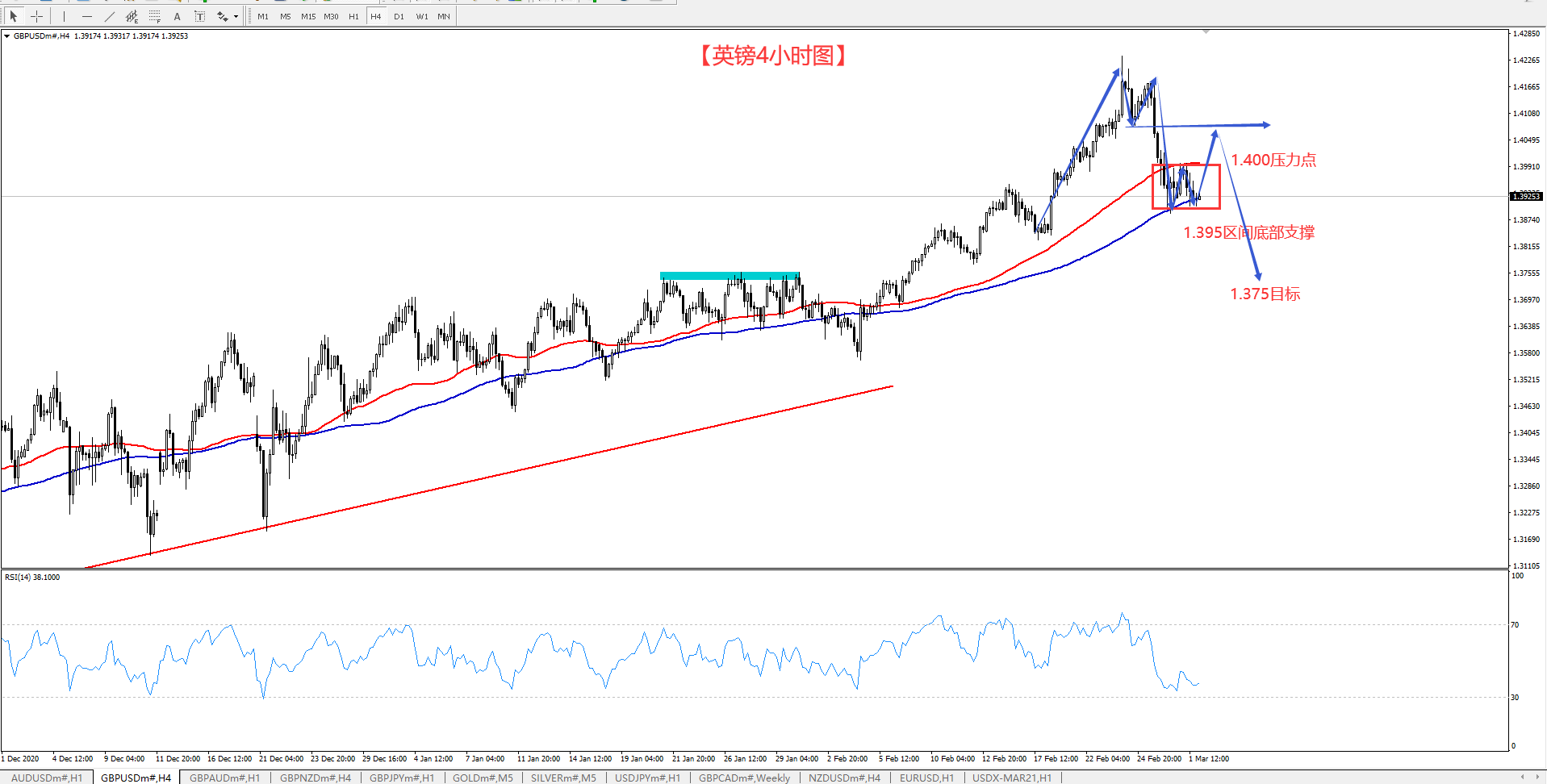The width and height of the screenshot is (1547, 784).
Task: Open the EURUSD,H1 chart tab
Action: [926, 778]
